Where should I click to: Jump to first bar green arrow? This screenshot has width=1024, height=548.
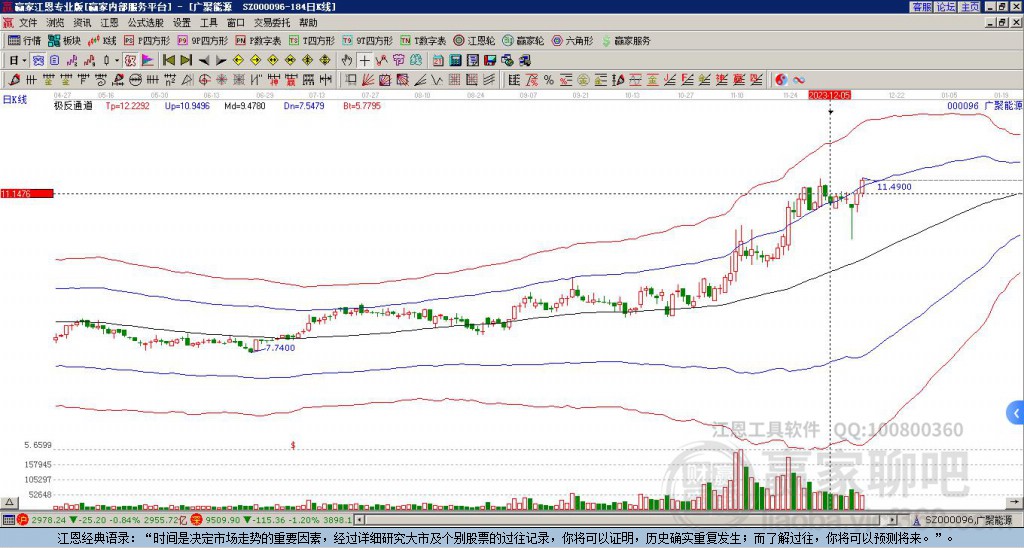[168, 61]
